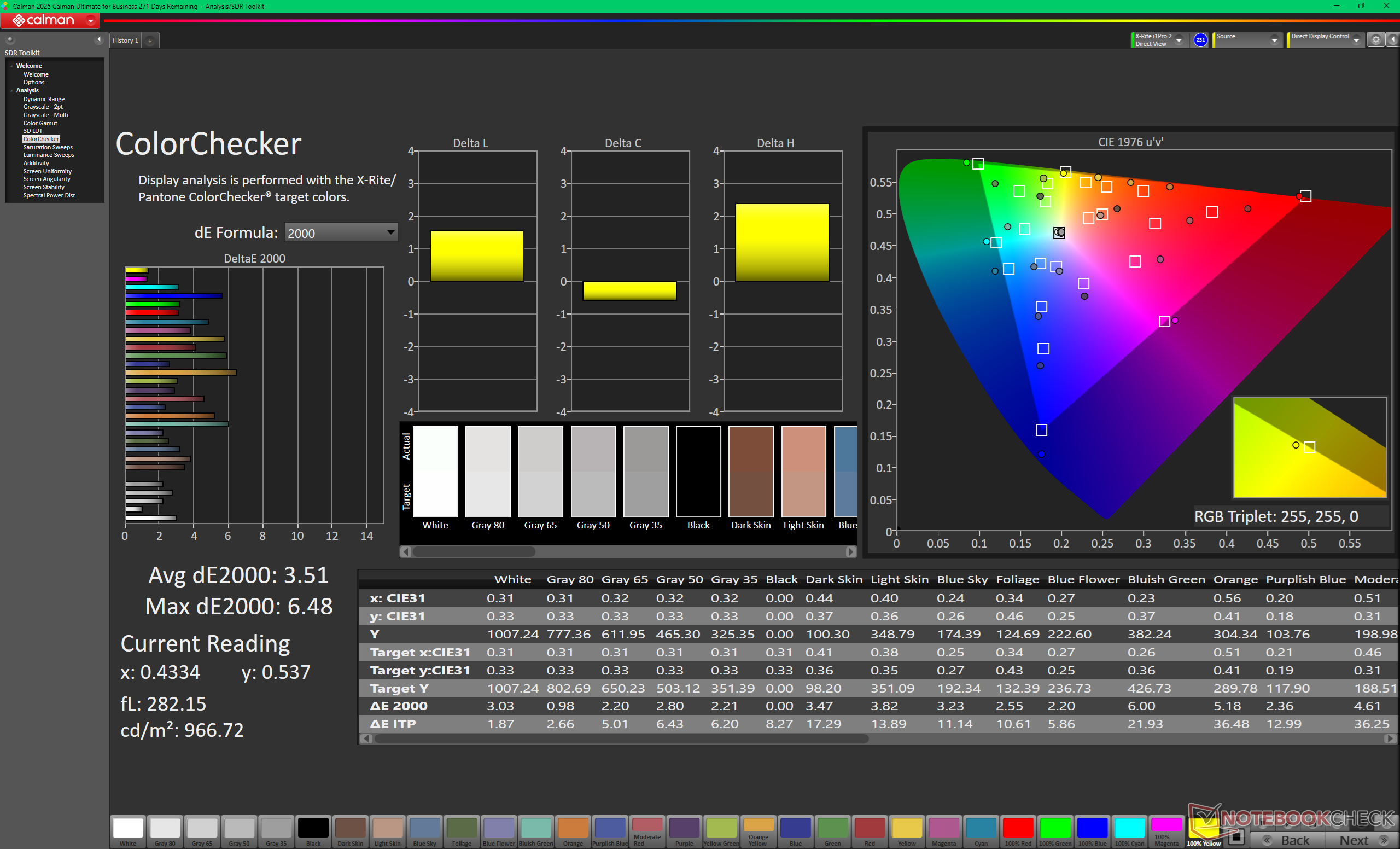
Task: Click the data table horizontal scrollbar
Action: click(622, 738)
